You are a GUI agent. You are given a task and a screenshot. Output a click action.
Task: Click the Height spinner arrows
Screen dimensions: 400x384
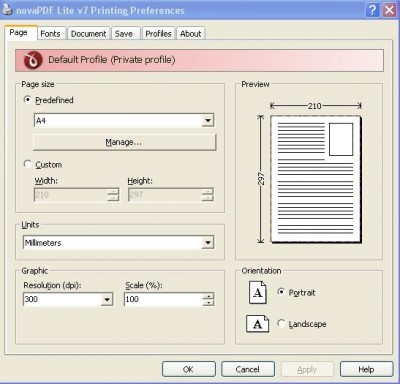(208, 195)
